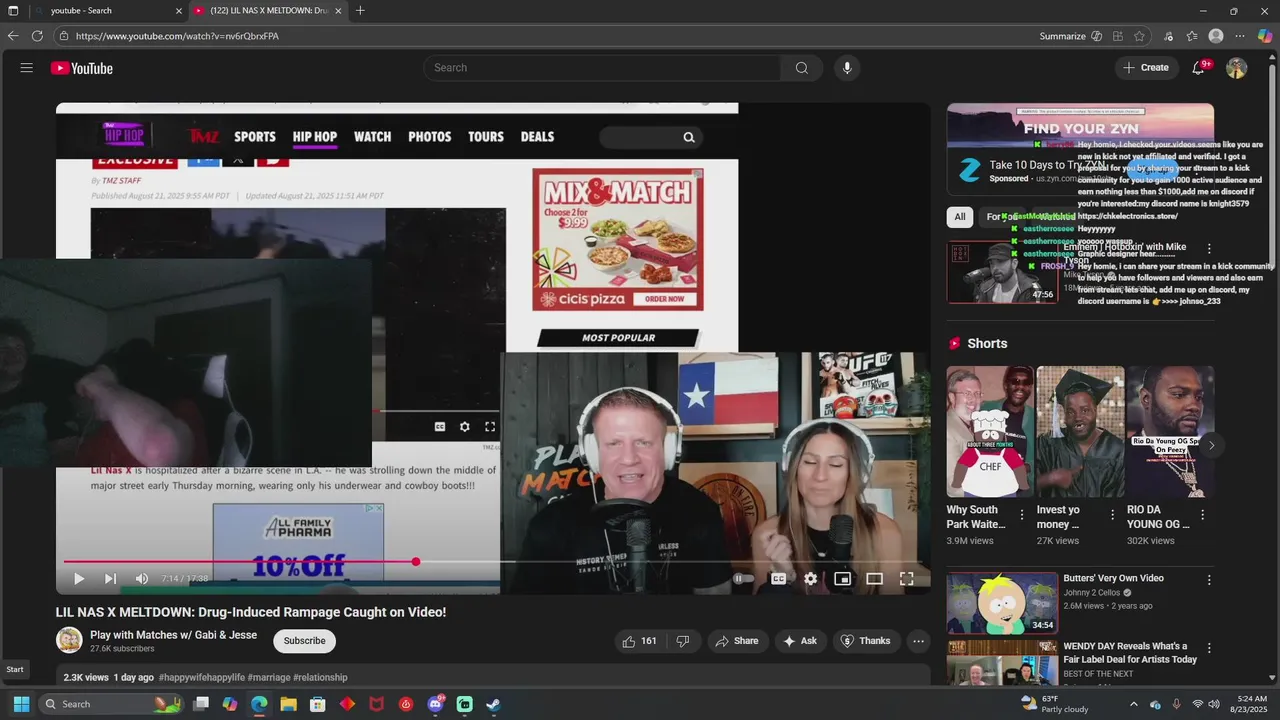Skip to next video

110,579
